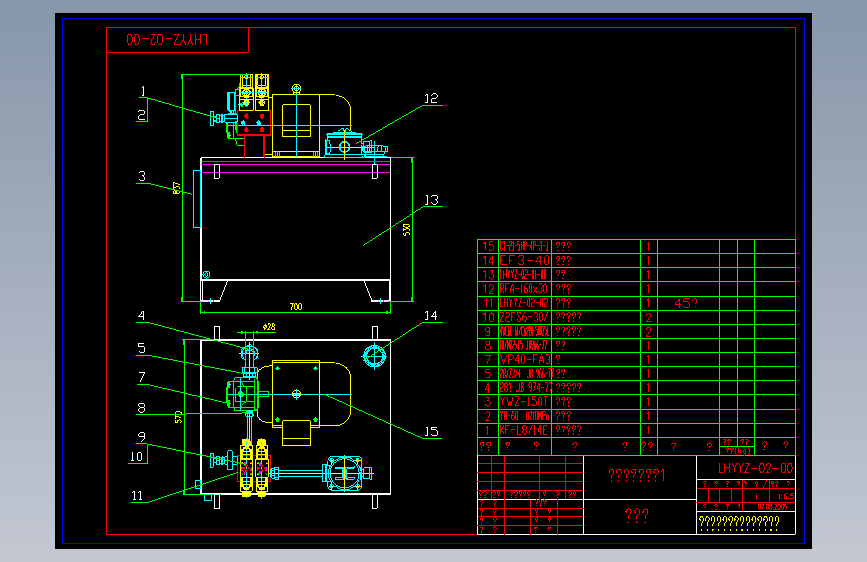The width and height of the screenshot is (867, 562).
Task: Select callout number 3 by the tank
Action: pos(142,176)
